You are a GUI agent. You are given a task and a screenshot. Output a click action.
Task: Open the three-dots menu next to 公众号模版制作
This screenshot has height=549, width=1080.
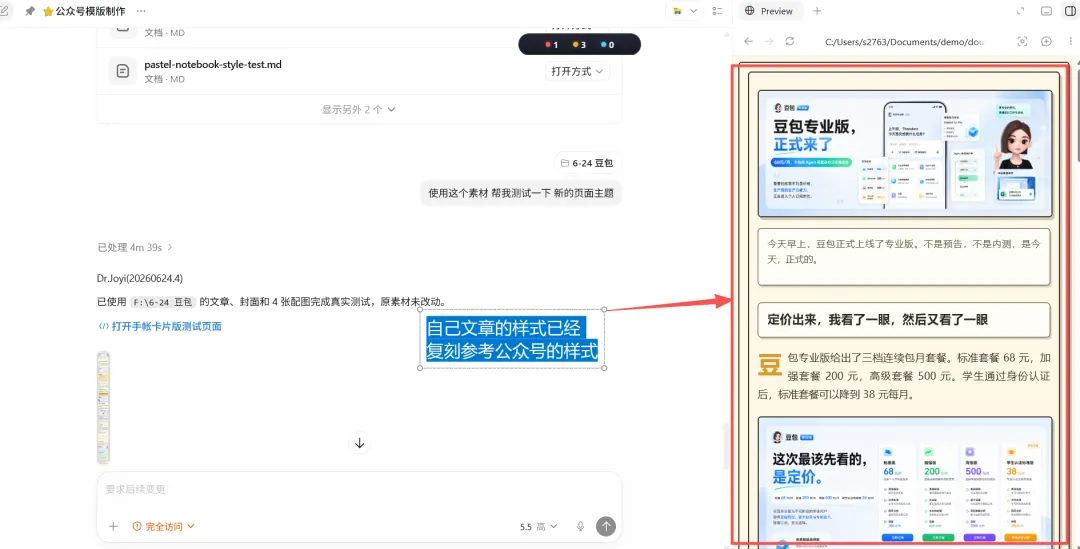[x=141, y=11]
